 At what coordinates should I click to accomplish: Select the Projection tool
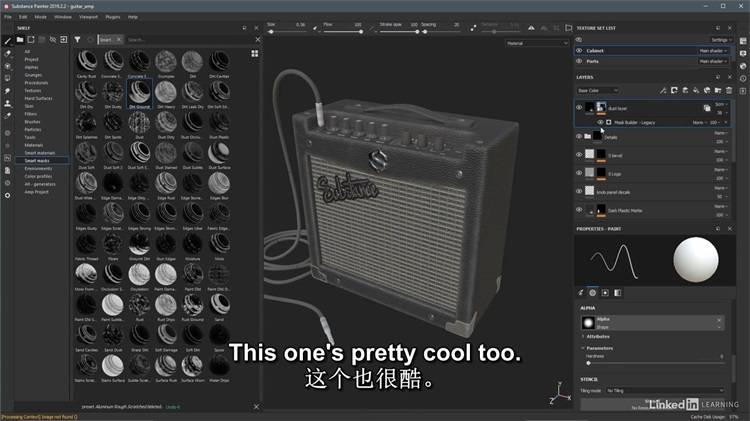[x=7, y=66]
